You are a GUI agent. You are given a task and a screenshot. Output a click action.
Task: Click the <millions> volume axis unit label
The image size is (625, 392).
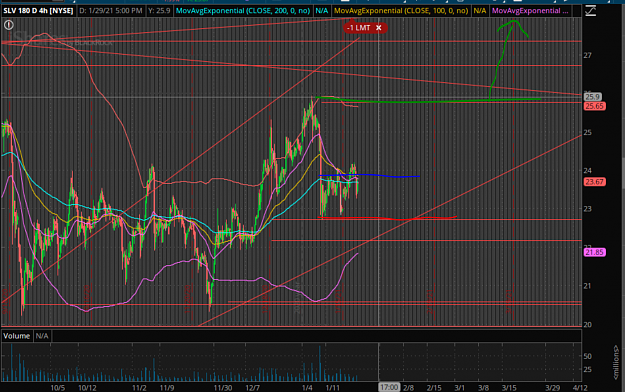(x=616, y=362)
